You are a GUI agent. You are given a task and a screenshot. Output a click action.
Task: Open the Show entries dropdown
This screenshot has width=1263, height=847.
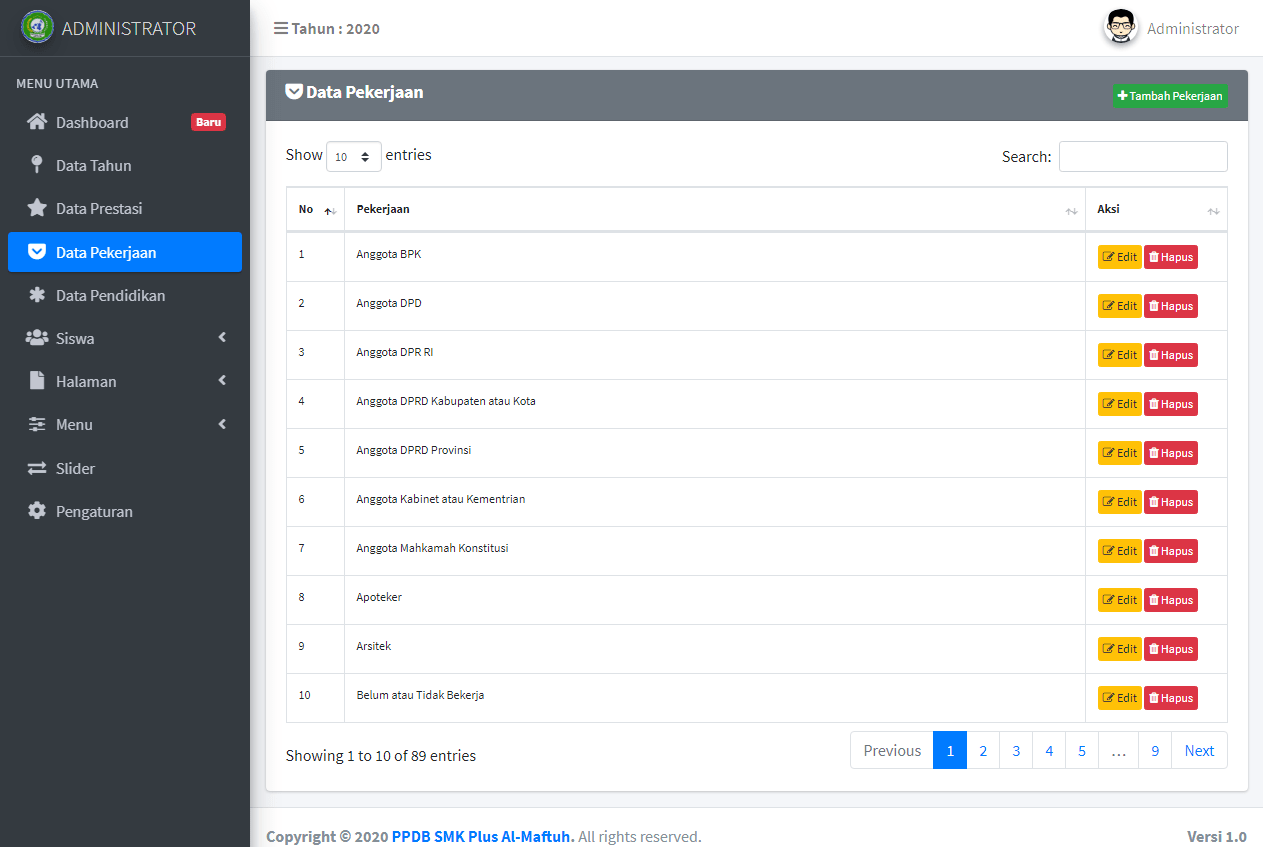click(x=354, y=156)
